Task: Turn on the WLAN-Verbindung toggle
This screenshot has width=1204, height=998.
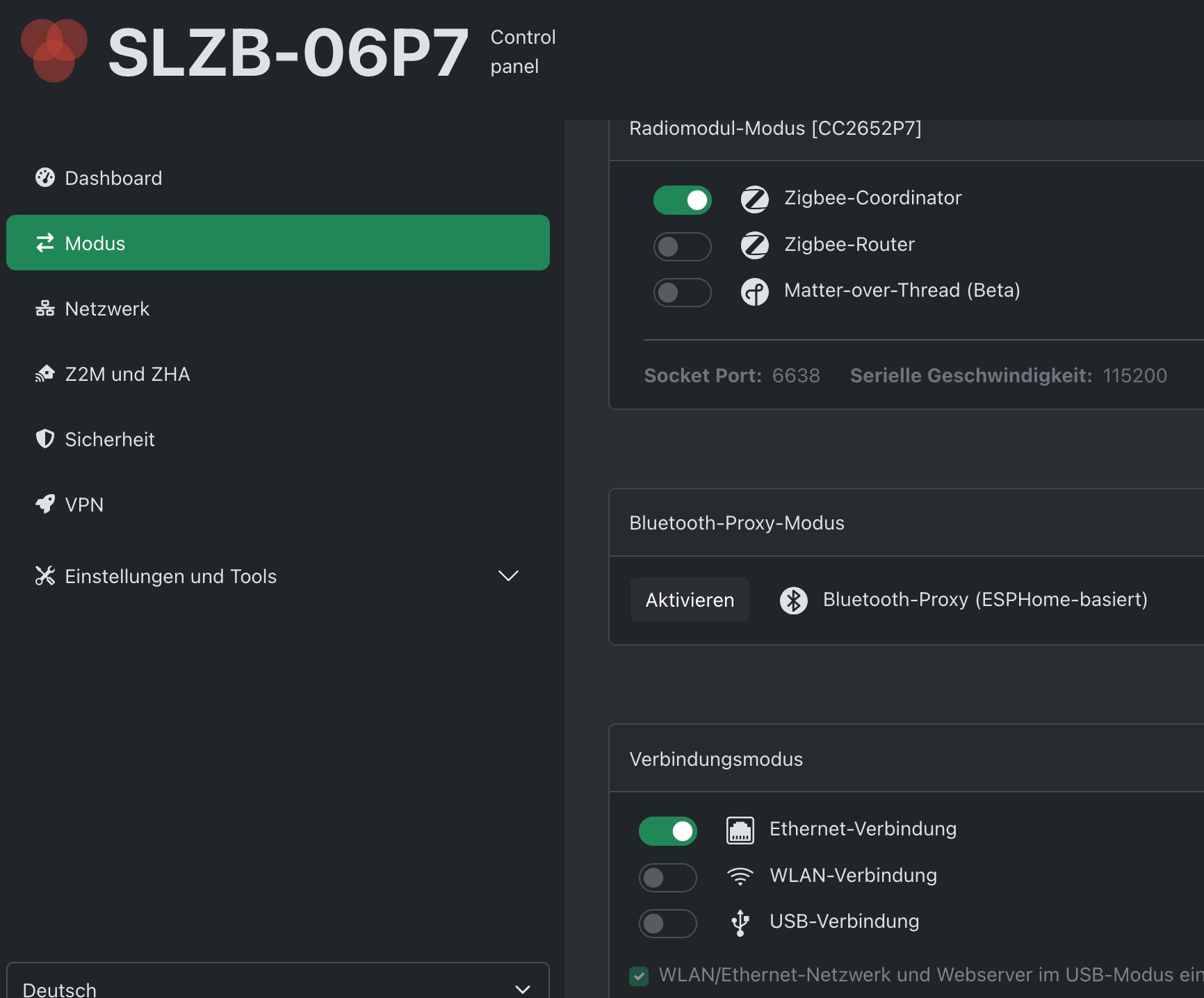Action: click(x=668, y=878)
